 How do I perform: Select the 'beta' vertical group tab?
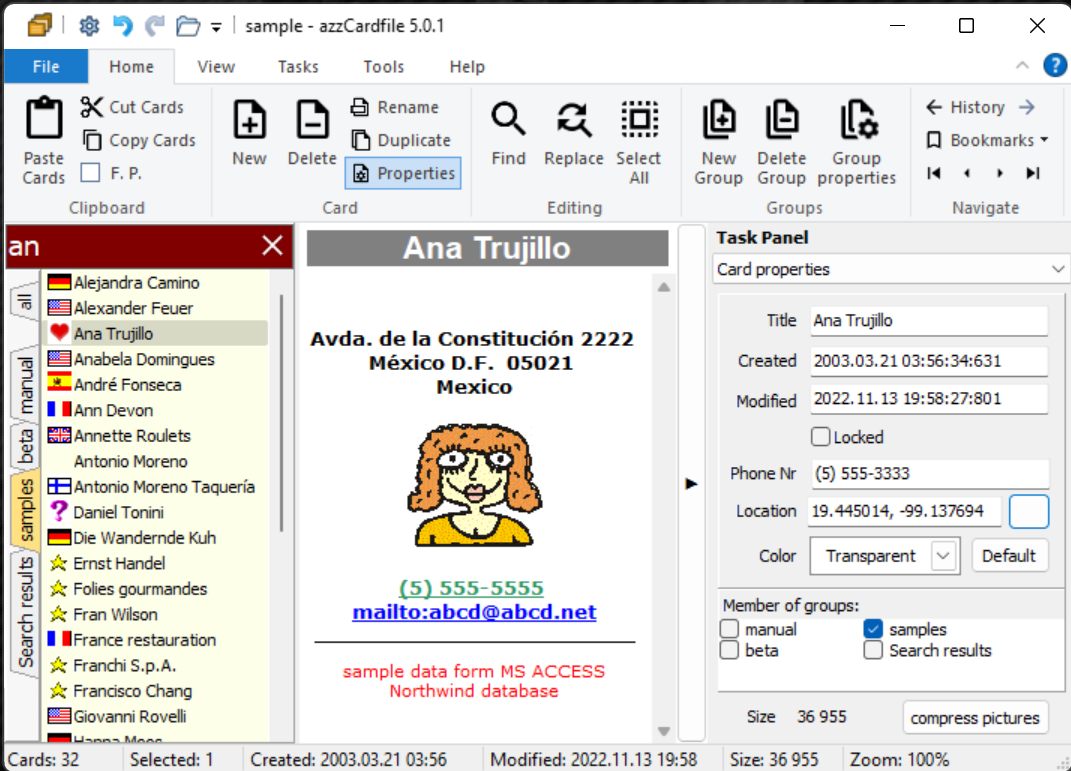click(x=25, y=447)
